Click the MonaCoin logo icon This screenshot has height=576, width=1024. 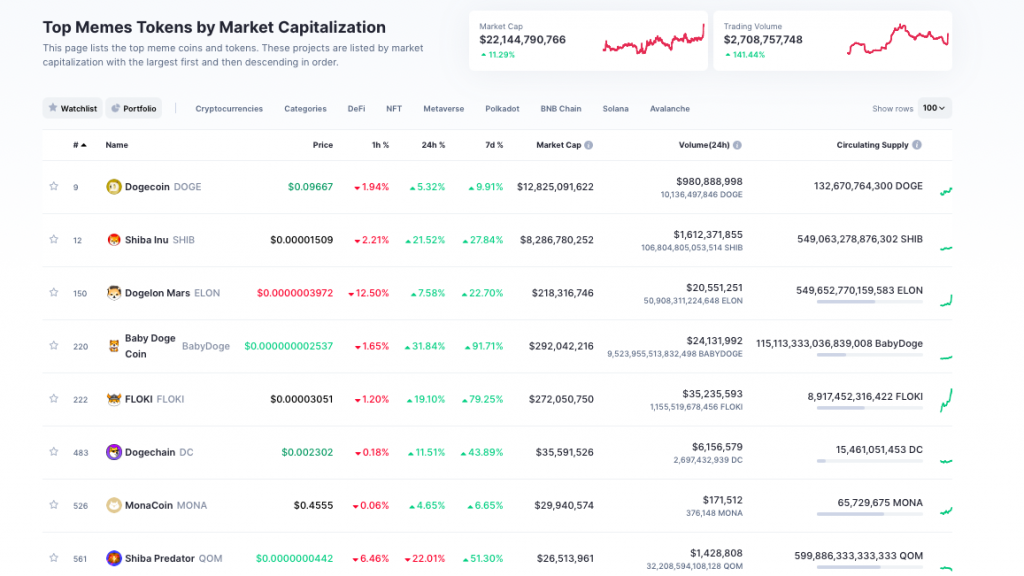[114, 505]
